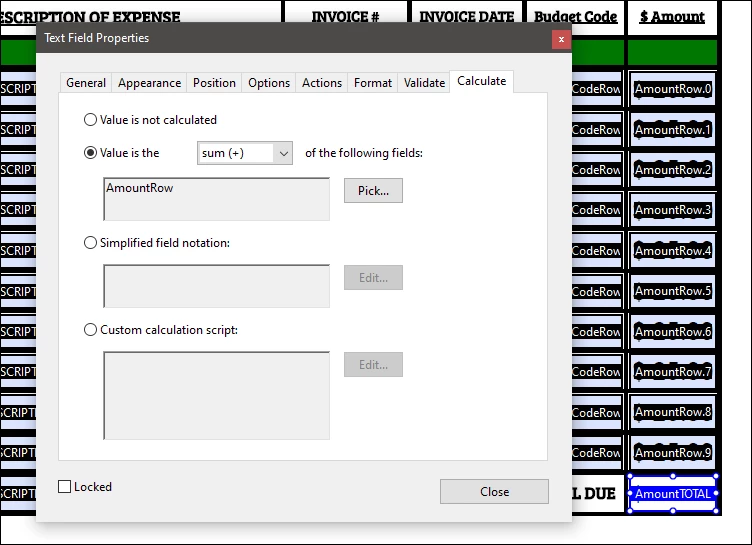Choose Custom calculation script option
Image resolution: width=752 pixels, height=545 pixels.
coord(90,330)
